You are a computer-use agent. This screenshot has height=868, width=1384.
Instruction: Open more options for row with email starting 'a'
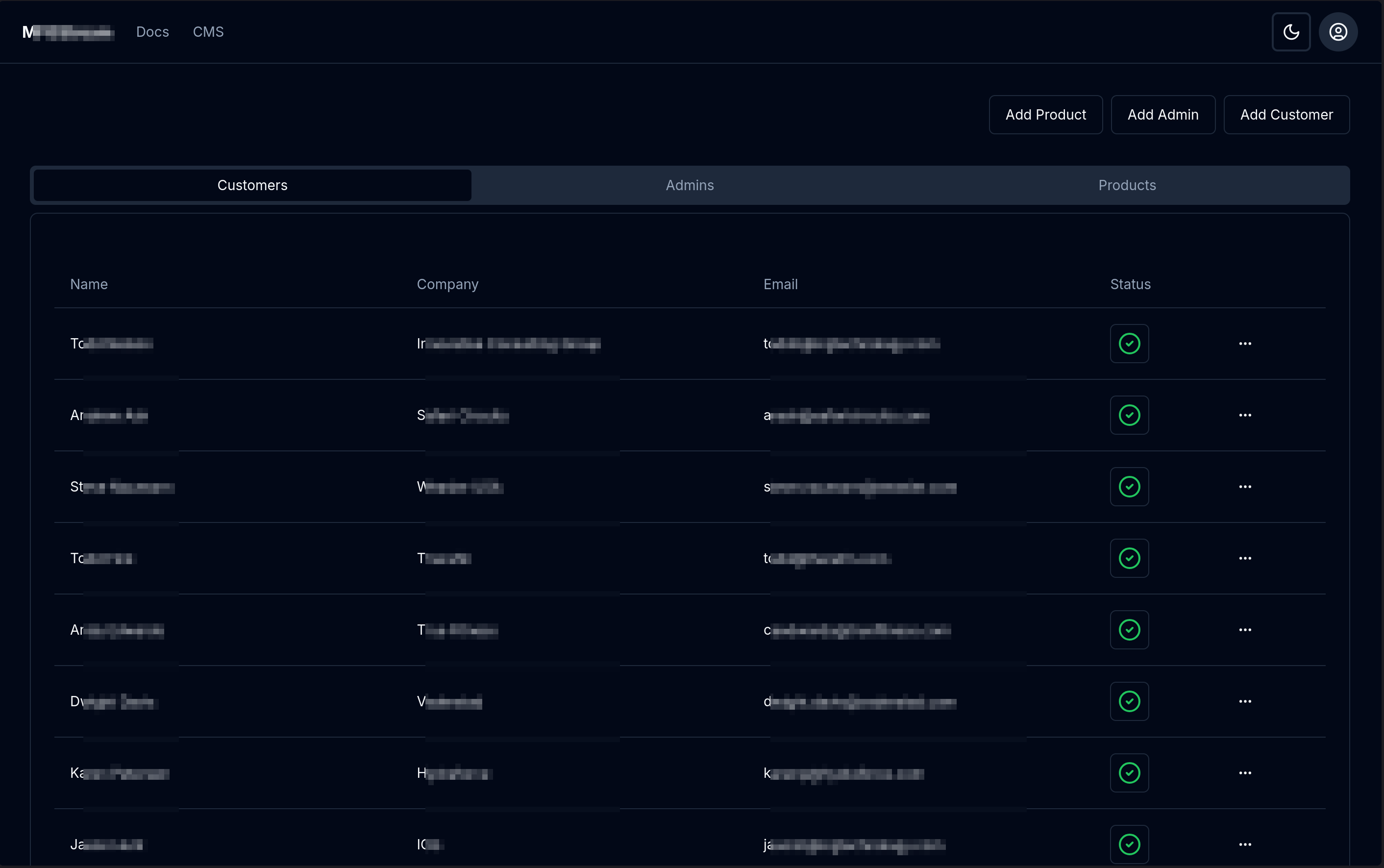(1245, 415)
